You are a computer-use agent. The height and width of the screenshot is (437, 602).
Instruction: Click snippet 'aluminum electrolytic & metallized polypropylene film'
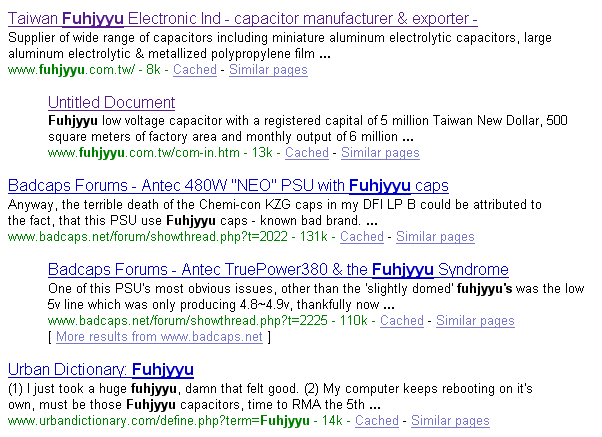click(161, 54)
